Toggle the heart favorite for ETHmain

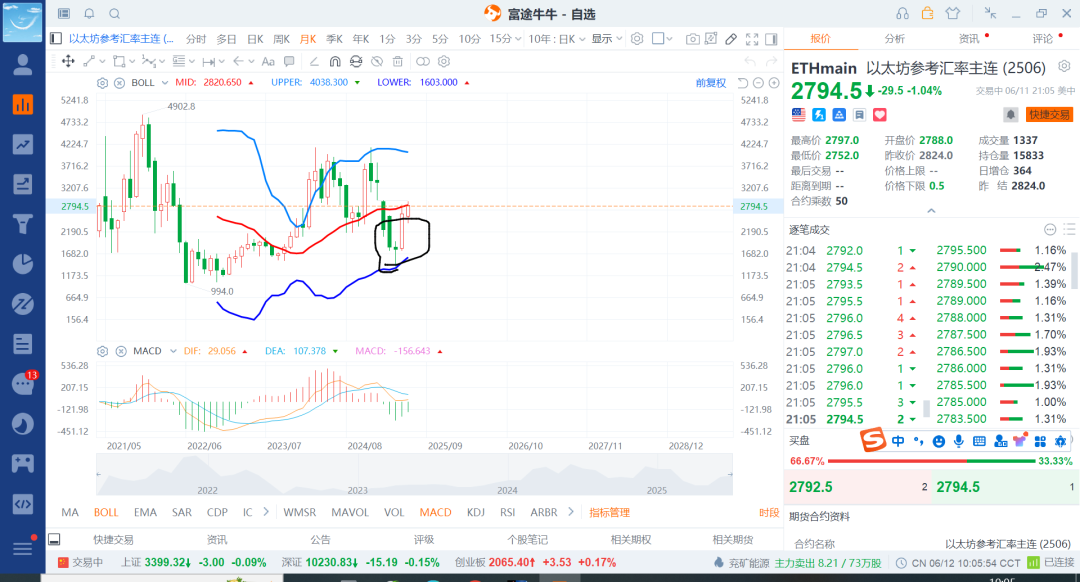click(880, 115)
